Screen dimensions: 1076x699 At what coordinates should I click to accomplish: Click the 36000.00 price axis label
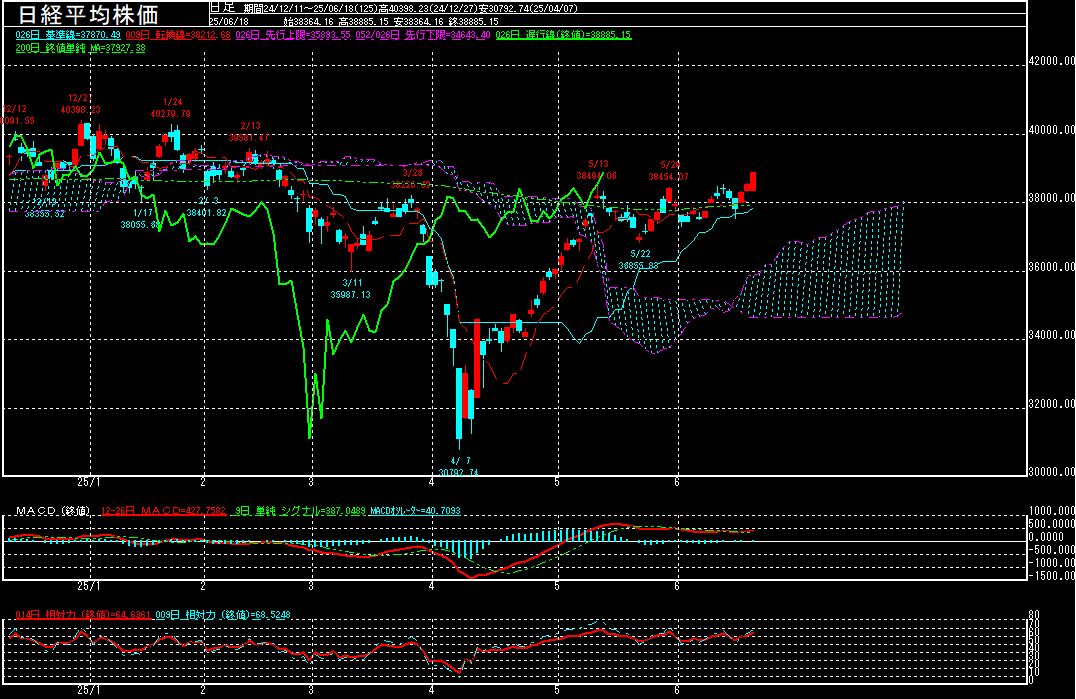point(1051,266)
